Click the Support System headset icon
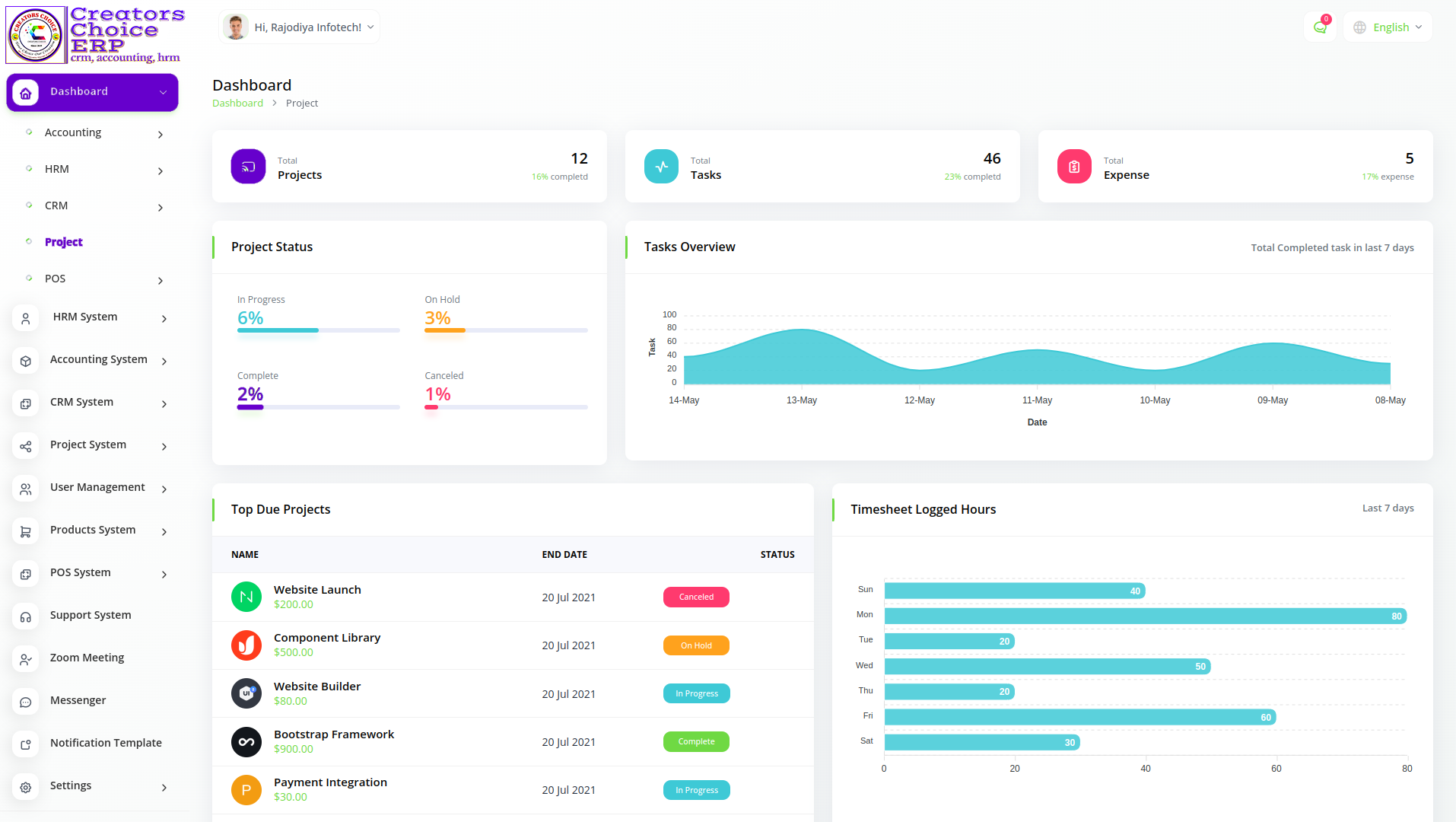This screenshot has height=822, width=1456. click(x=26, y=616)
